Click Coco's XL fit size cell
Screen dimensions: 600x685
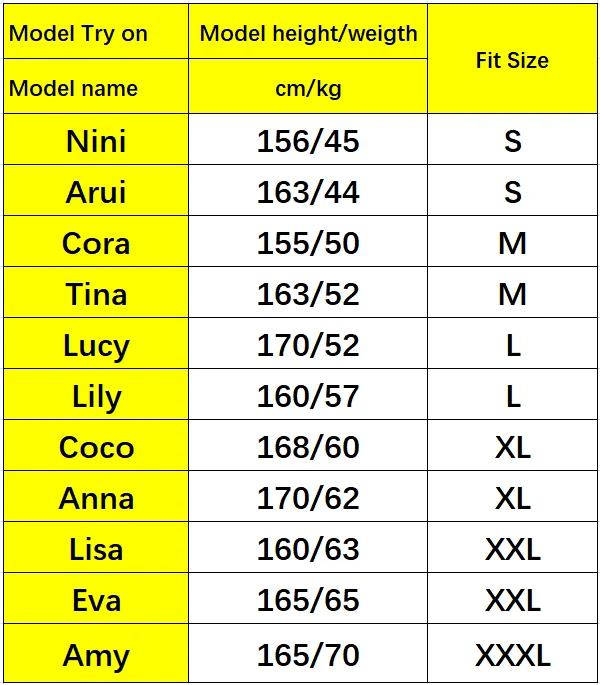click(x=512, y=446)
